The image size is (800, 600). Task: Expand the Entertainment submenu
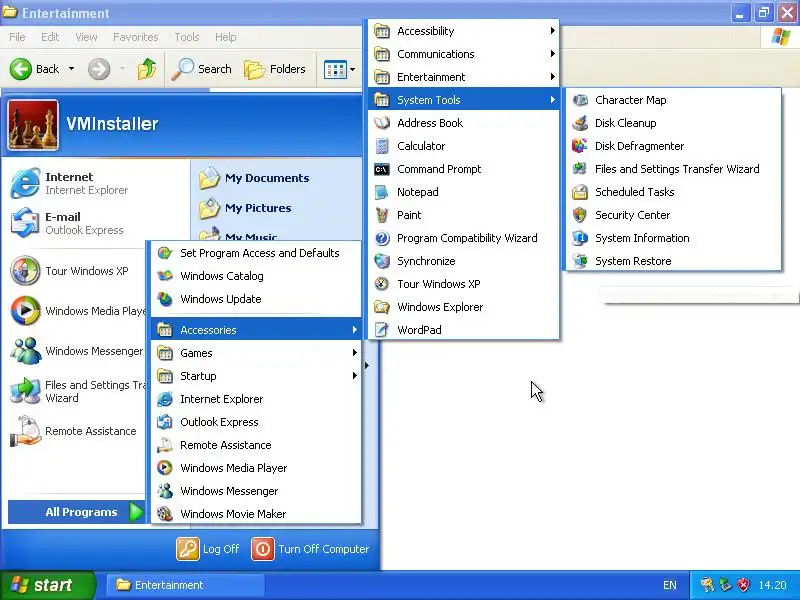463,77
